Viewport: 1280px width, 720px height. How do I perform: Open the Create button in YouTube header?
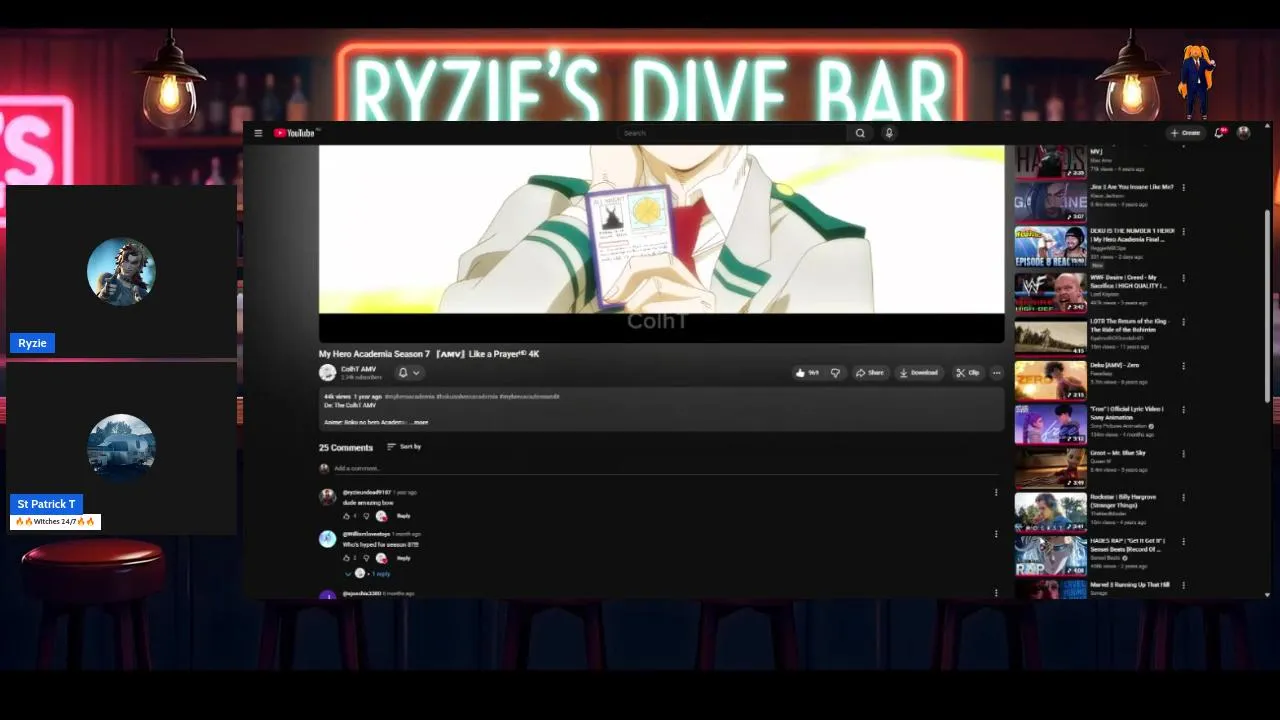(1185, 133)
